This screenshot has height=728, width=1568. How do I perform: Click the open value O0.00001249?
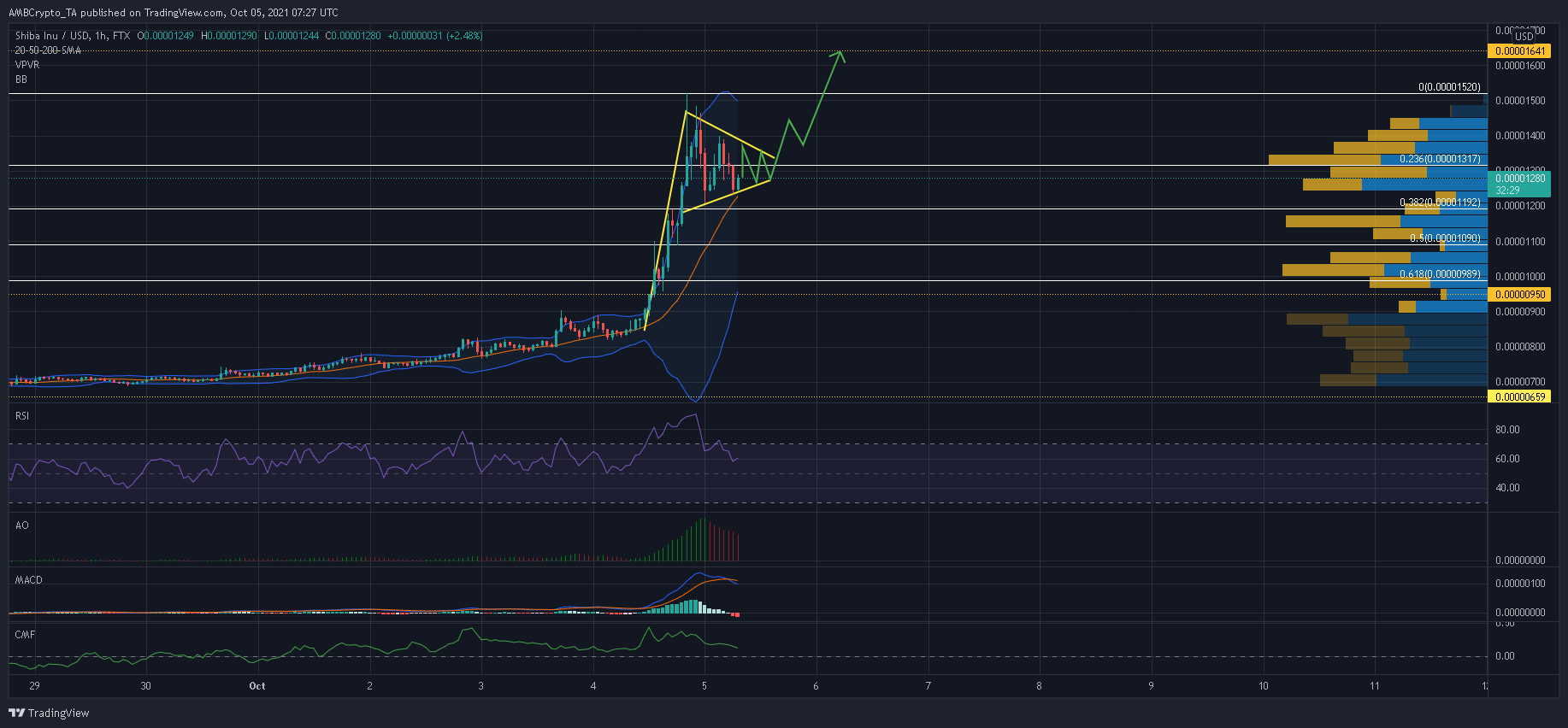[165, 36]
